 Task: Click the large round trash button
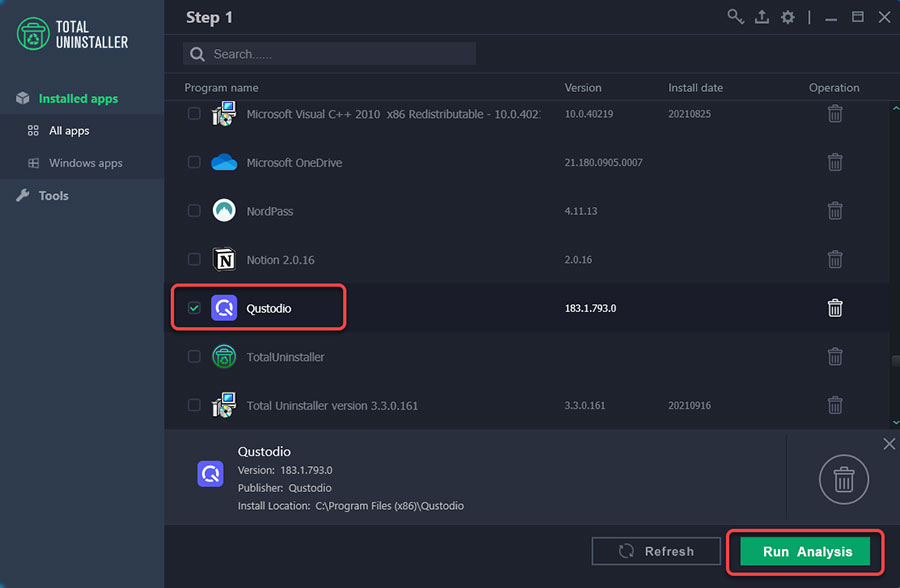tap(843, 479)
